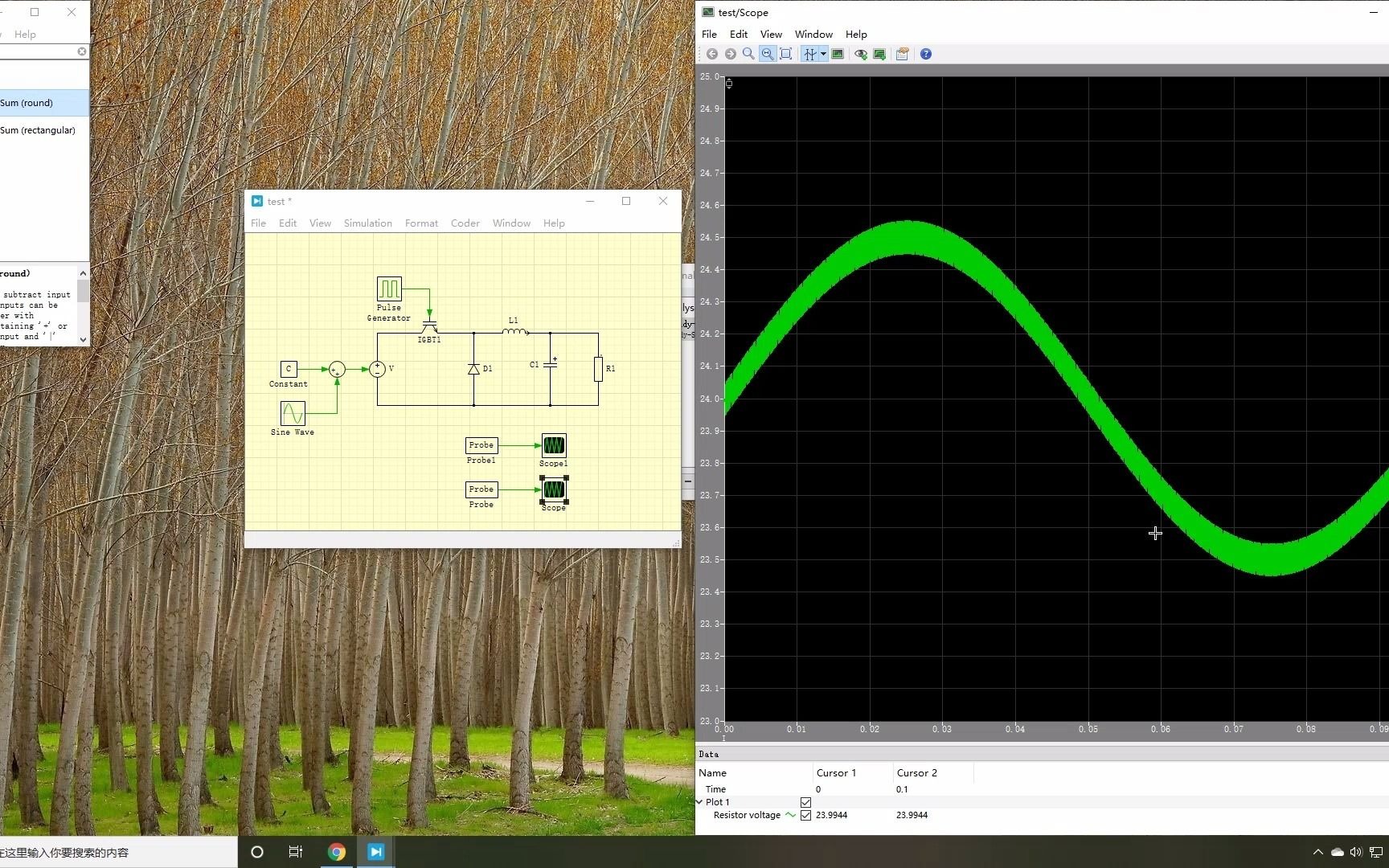Toggle the horizontal zoom tool
Viewport: 1389px width, 868px height.
tap(767, 54)
